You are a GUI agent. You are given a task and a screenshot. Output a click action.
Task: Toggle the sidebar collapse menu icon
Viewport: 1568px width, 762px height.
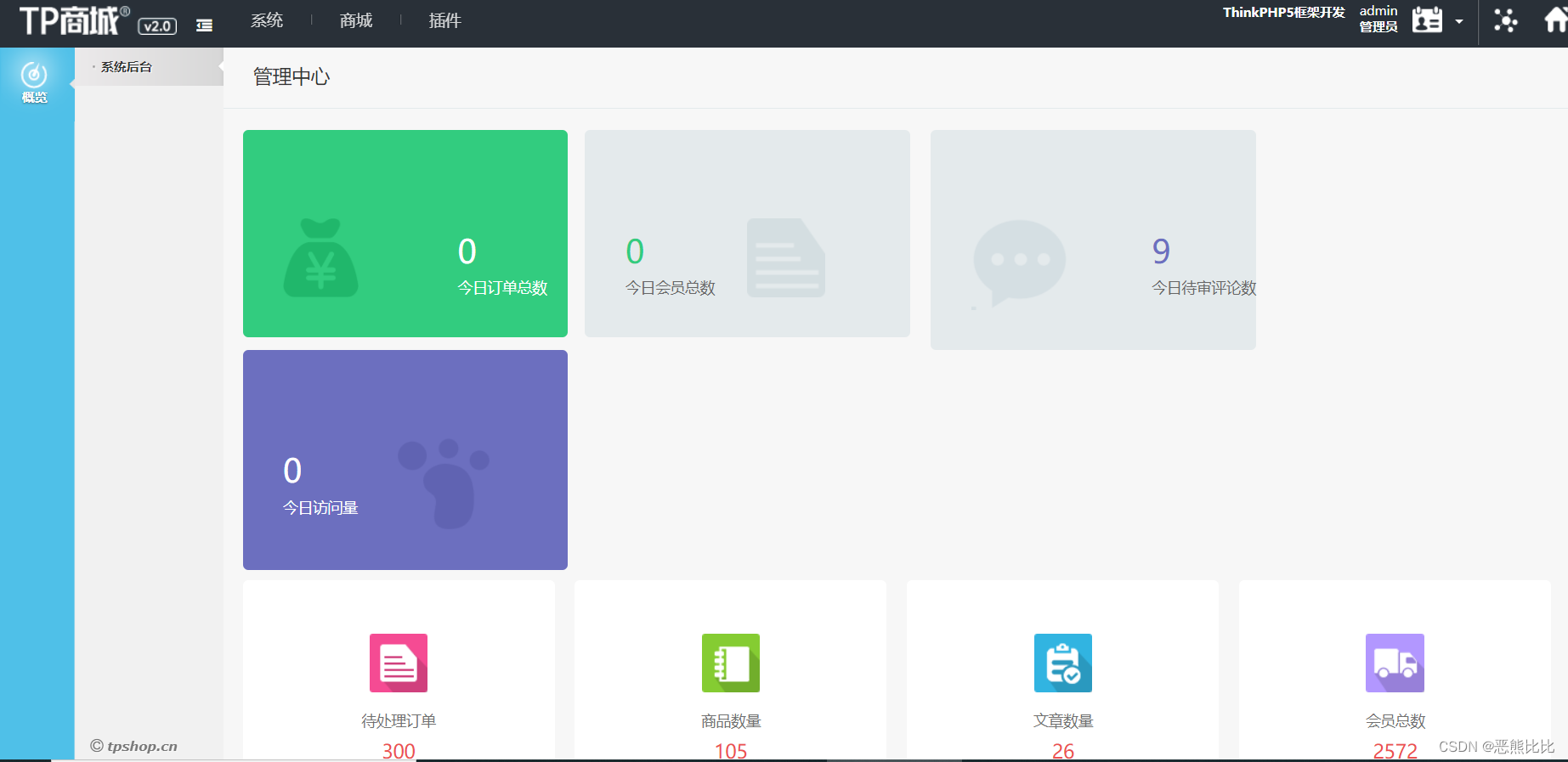204,25
